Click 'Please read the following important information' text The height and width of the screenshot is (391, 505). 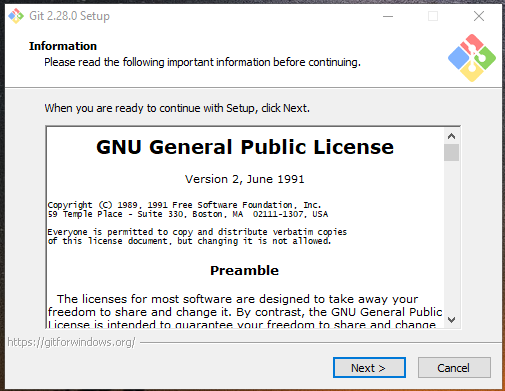[x=203, y=62]
